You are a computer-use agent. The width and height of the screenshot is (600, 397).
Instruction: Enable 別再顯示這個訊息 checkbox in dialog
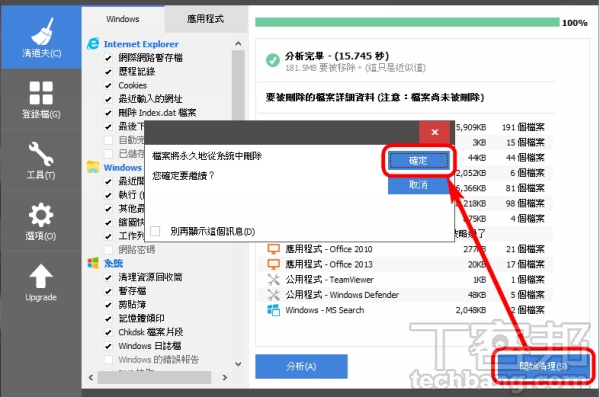(x=155, y=231)
